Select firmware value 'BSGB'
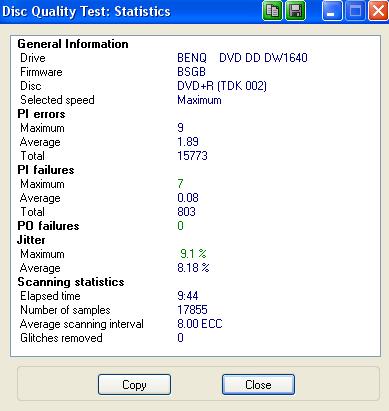 click(191, 72)
